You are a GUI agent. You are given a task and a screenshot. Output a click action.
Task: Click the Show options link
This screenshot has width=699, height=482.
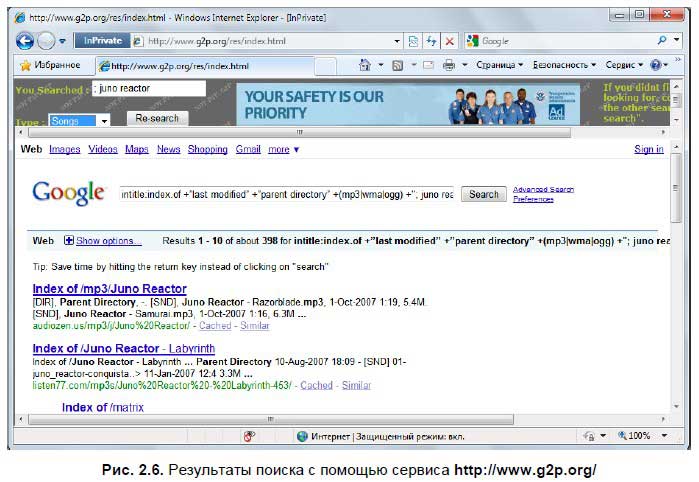(x=108, y=241)
